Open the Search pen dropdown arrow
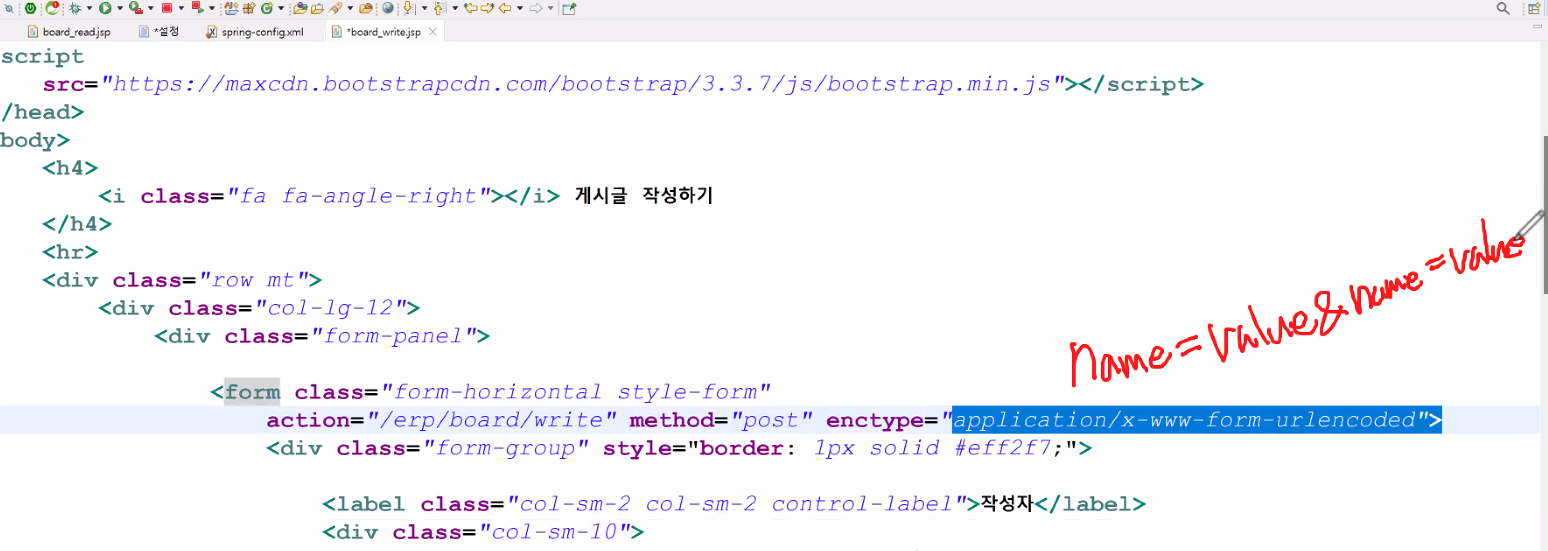The image size is (1548, 551). tap(350, 8)
